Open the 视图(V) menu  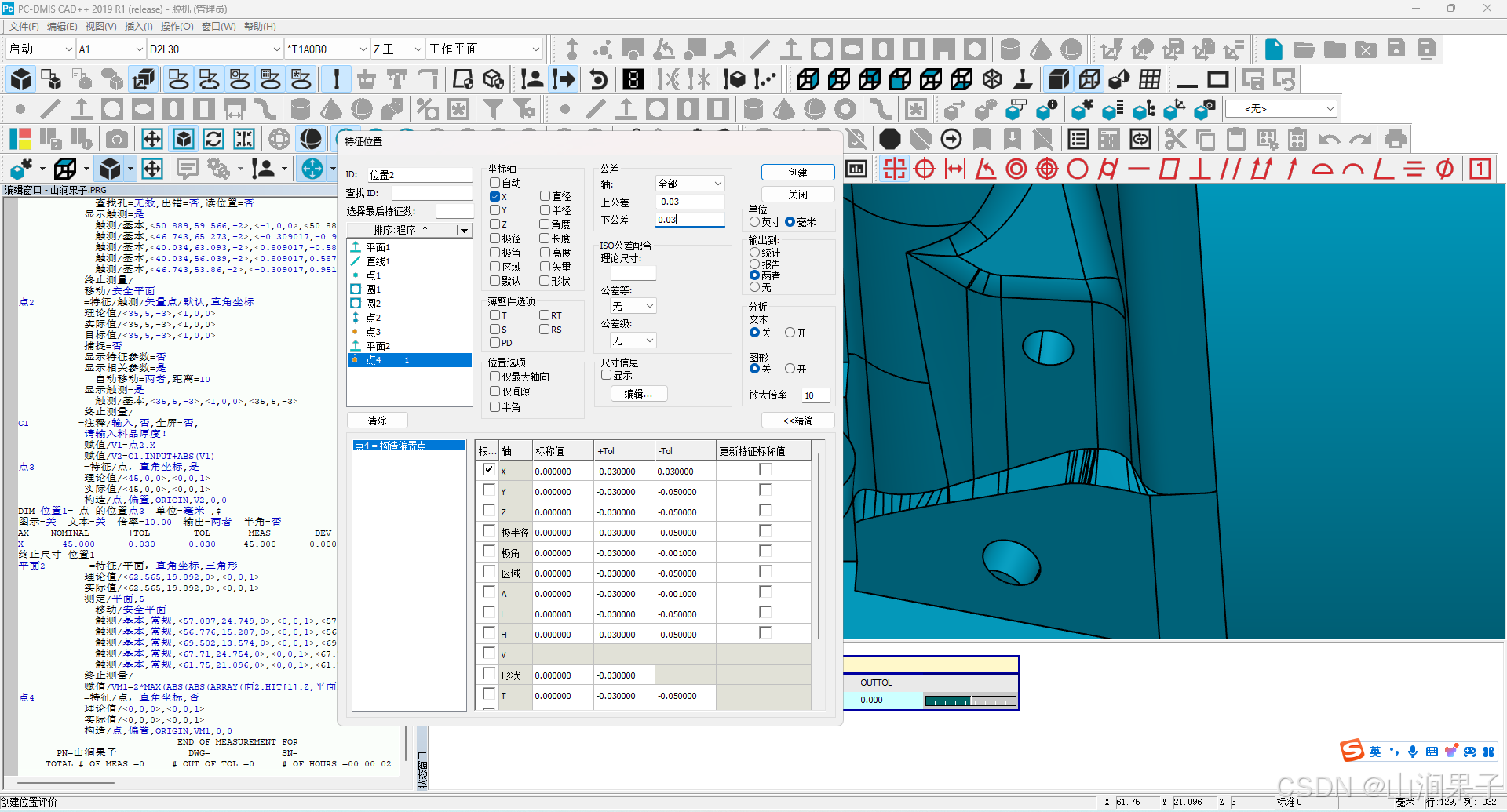[100, 27]
